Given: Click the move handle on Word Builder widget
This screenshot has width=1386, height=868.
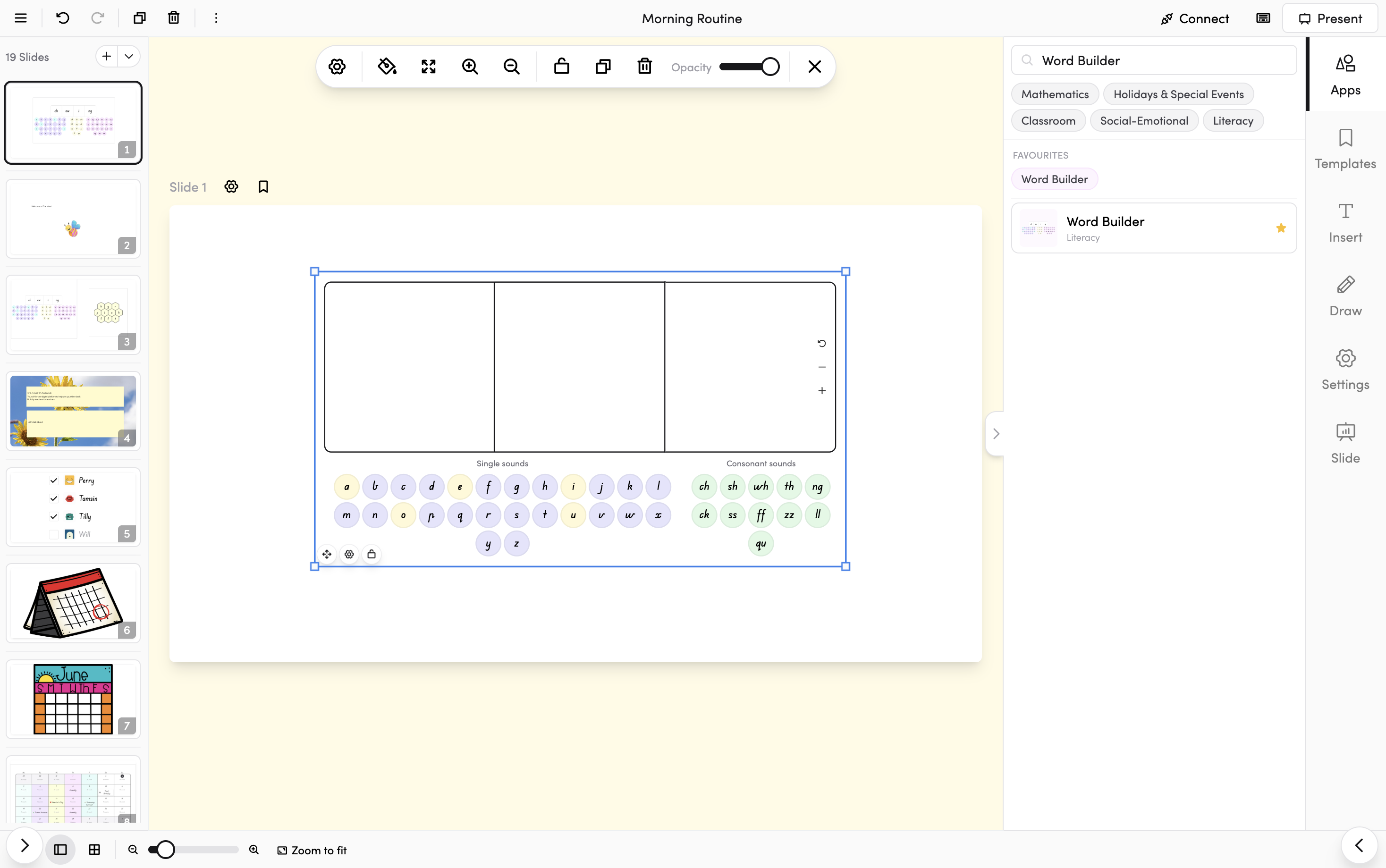Looking at the screenshot, I should coord(327,554).
